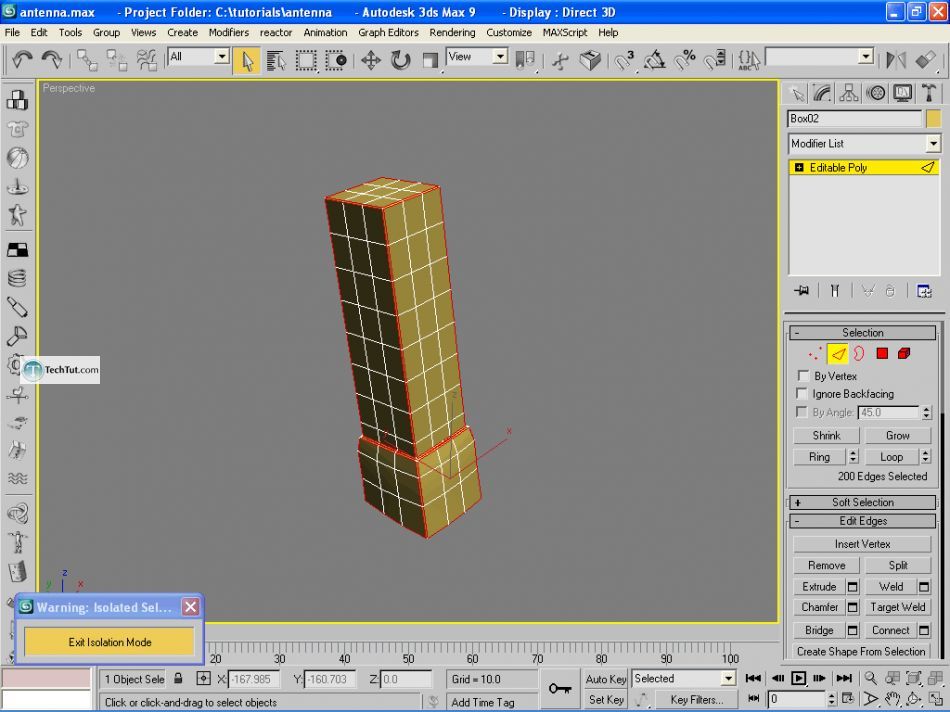Toggle the 3D Snaps magnet icon
The width and height of the screenshot is (950, 712).
624,60
